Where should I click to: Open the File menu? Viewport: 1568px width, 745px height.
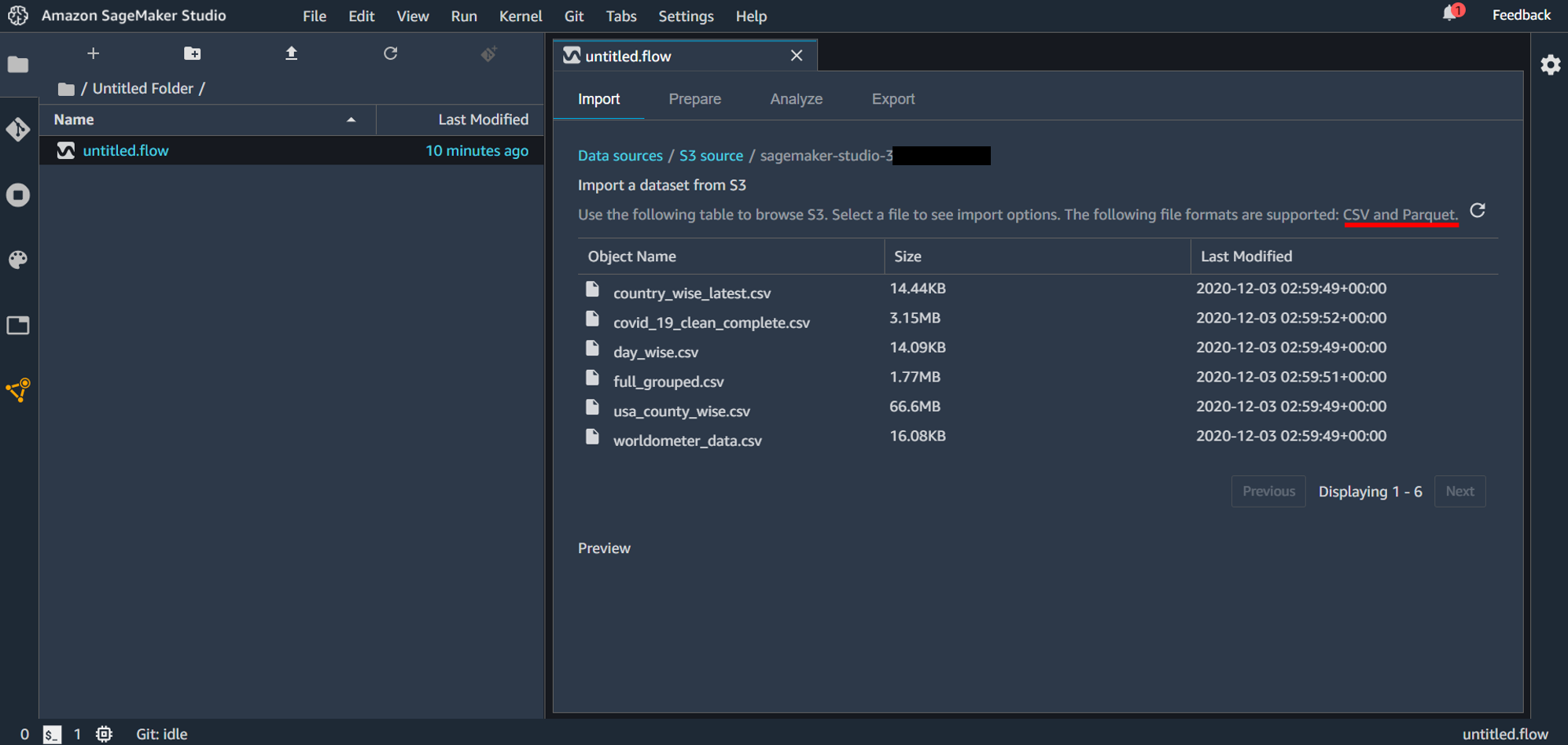coord(315,16)
